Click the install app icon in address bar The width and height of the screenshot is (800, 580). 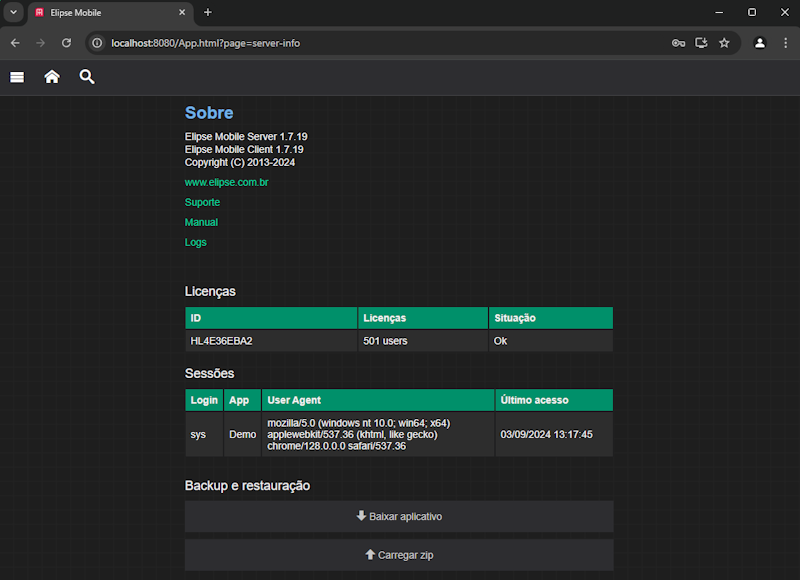pos(701,43)
